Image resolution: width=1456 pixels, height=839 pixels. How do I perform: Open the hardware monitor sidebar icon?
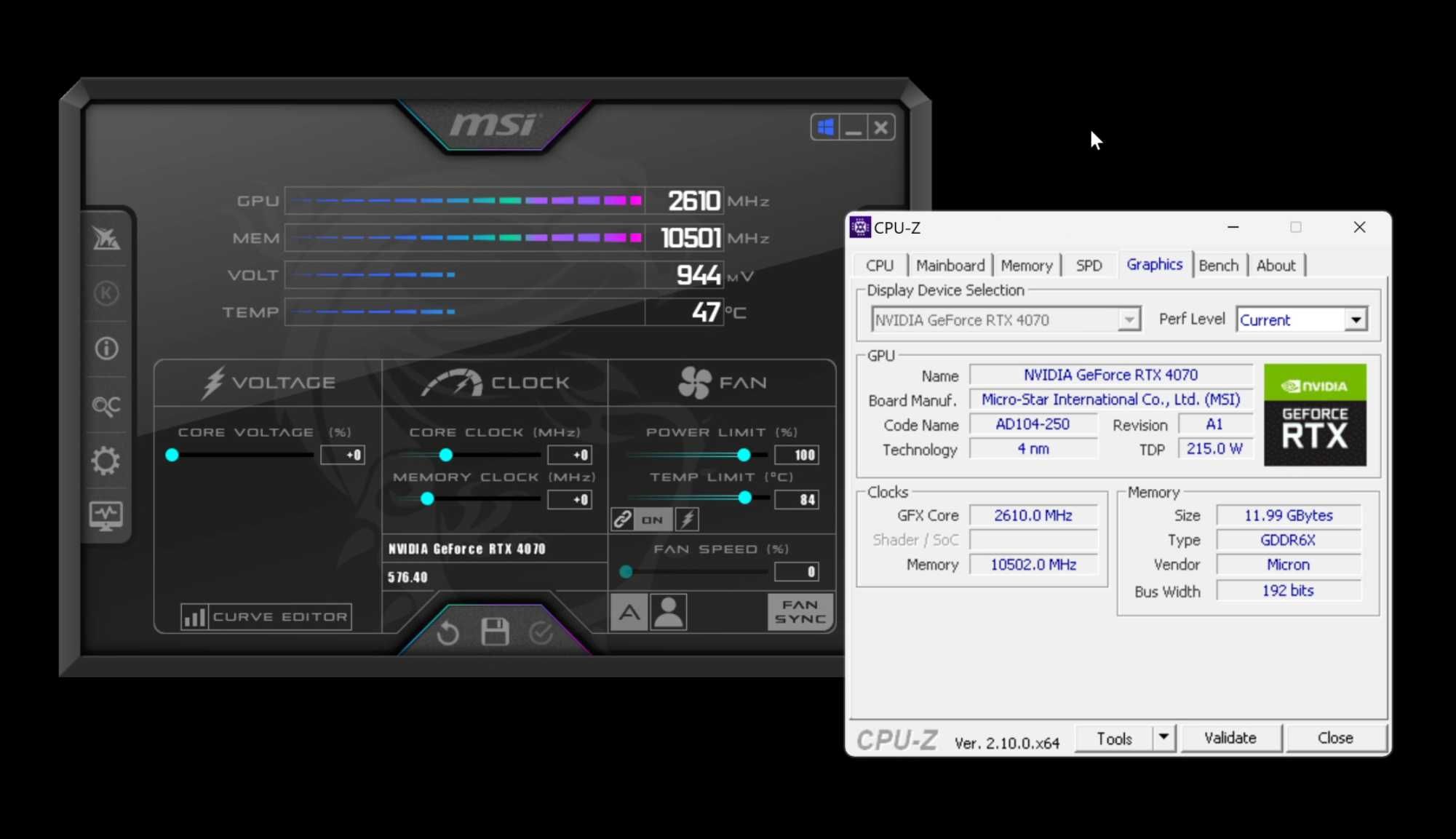(x=106, y=516)
